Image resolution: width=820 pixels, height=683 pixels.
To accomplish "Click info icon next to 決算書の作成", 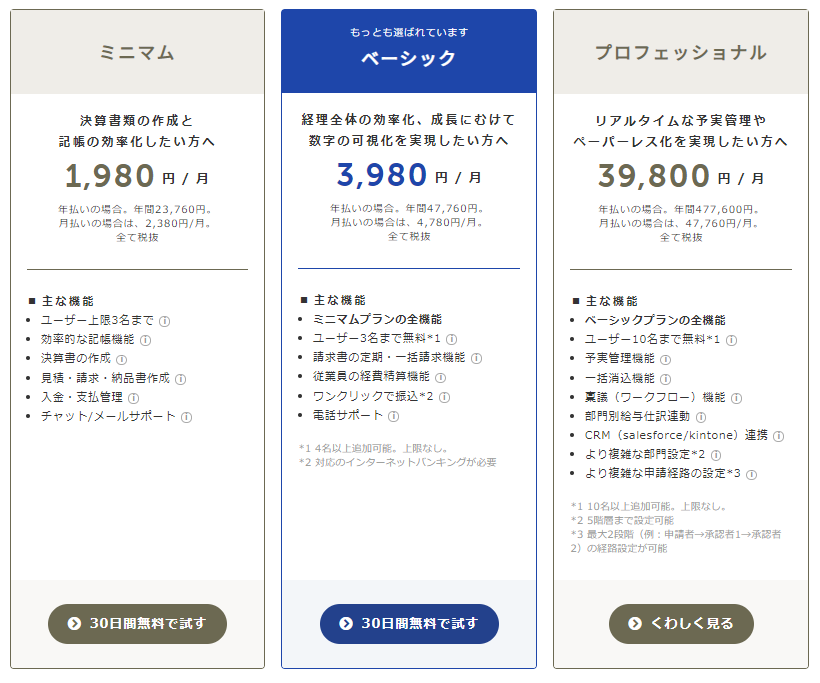I will [122, 359].
